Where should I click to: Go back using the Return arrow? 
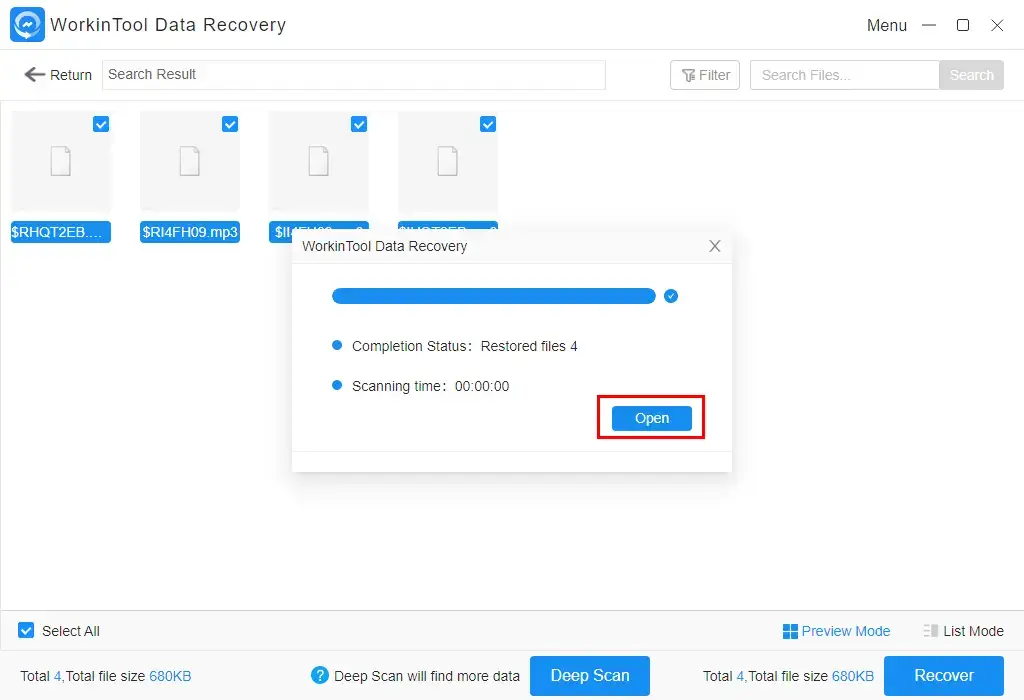[57, 75]
